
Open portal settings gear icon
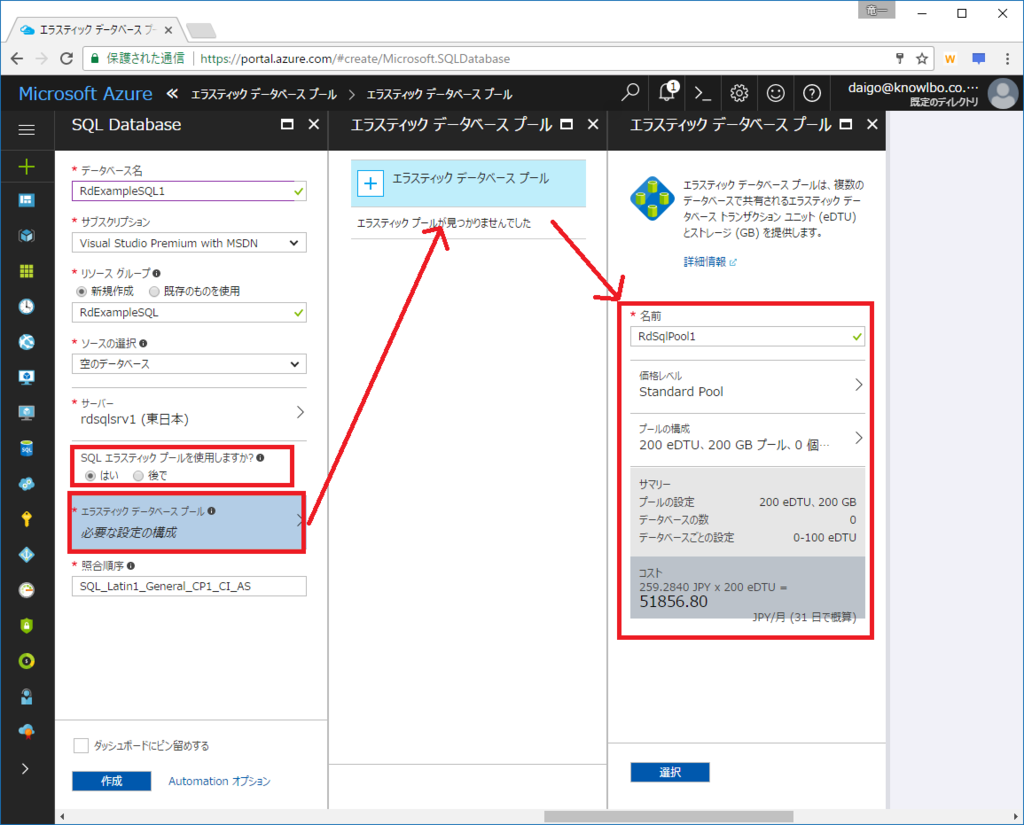[739, 93]
